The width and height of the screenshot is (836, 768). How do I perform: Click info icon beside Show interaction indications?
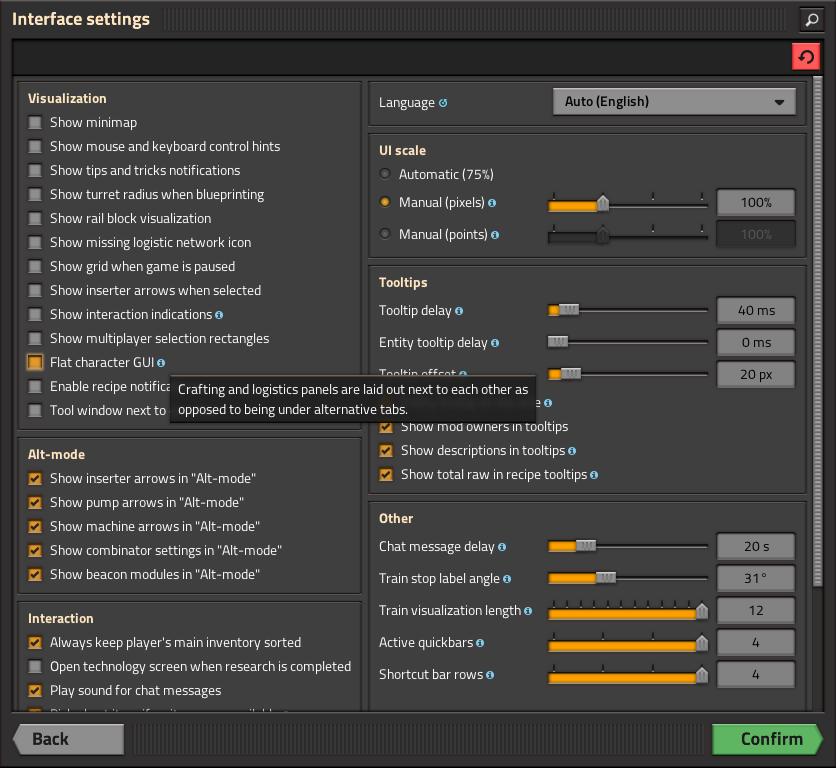pos(219,315)
